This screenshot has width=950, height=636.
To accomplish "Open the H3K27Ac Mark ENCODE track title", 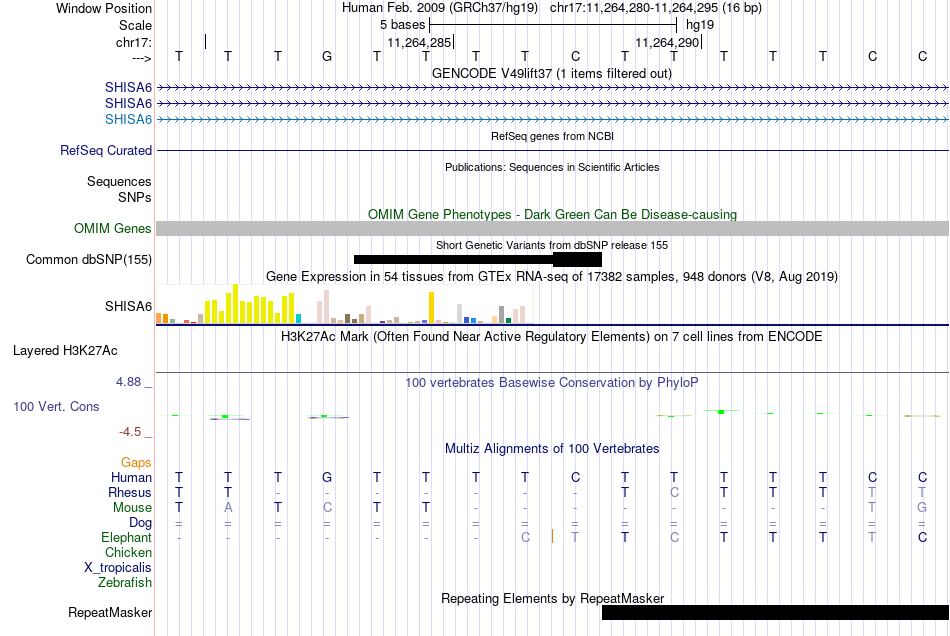I will (552, 336).
